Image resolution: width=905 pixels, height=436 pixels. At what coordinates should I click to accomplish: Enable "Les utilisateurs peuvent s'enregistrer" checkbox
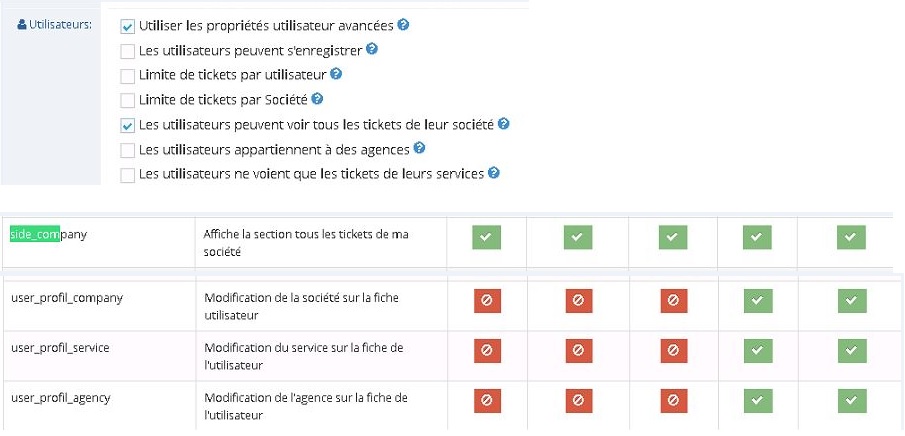(x=127, y=50)
